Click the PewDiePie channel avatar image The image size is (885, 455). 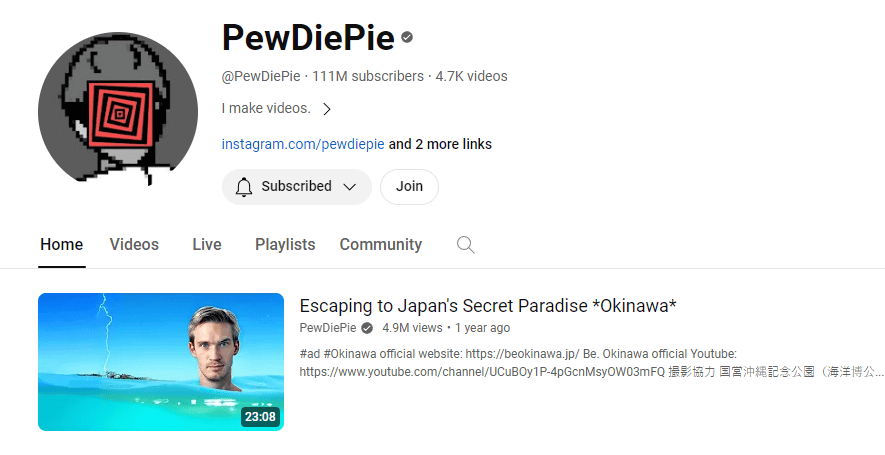coord(118,112)
